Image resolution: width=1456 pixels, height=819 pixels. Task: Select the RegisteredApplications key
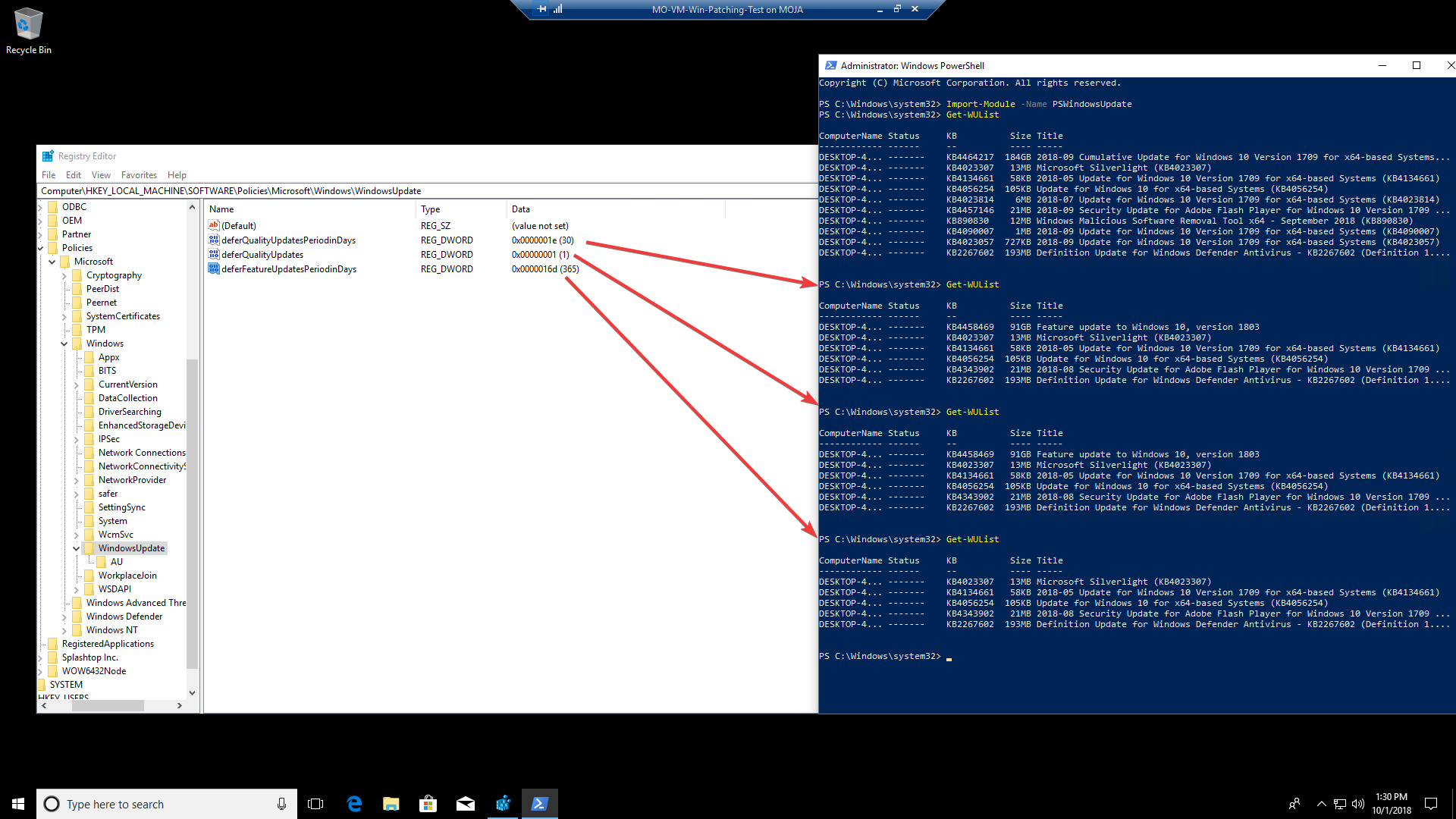[108, 644]
